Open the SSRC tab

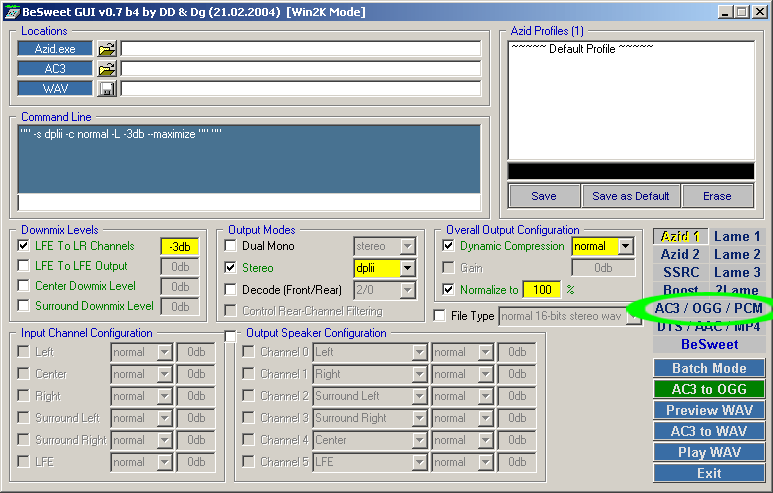click(x=680, y=272)
